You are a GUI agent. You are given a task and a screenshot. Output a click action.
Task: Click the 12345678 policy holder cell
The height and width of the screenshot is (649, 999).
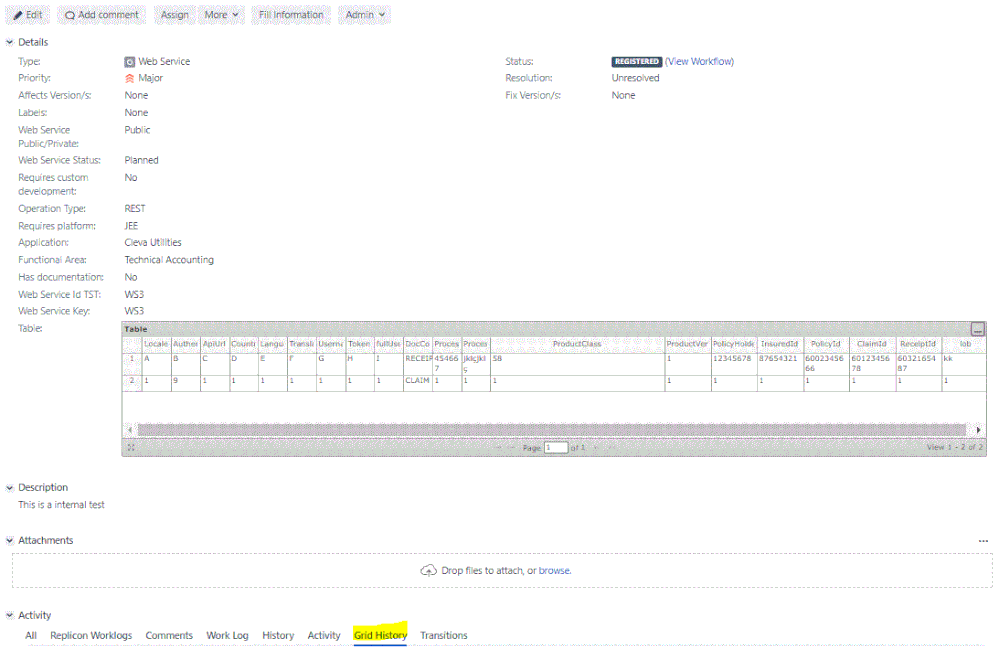coord(733,364)
